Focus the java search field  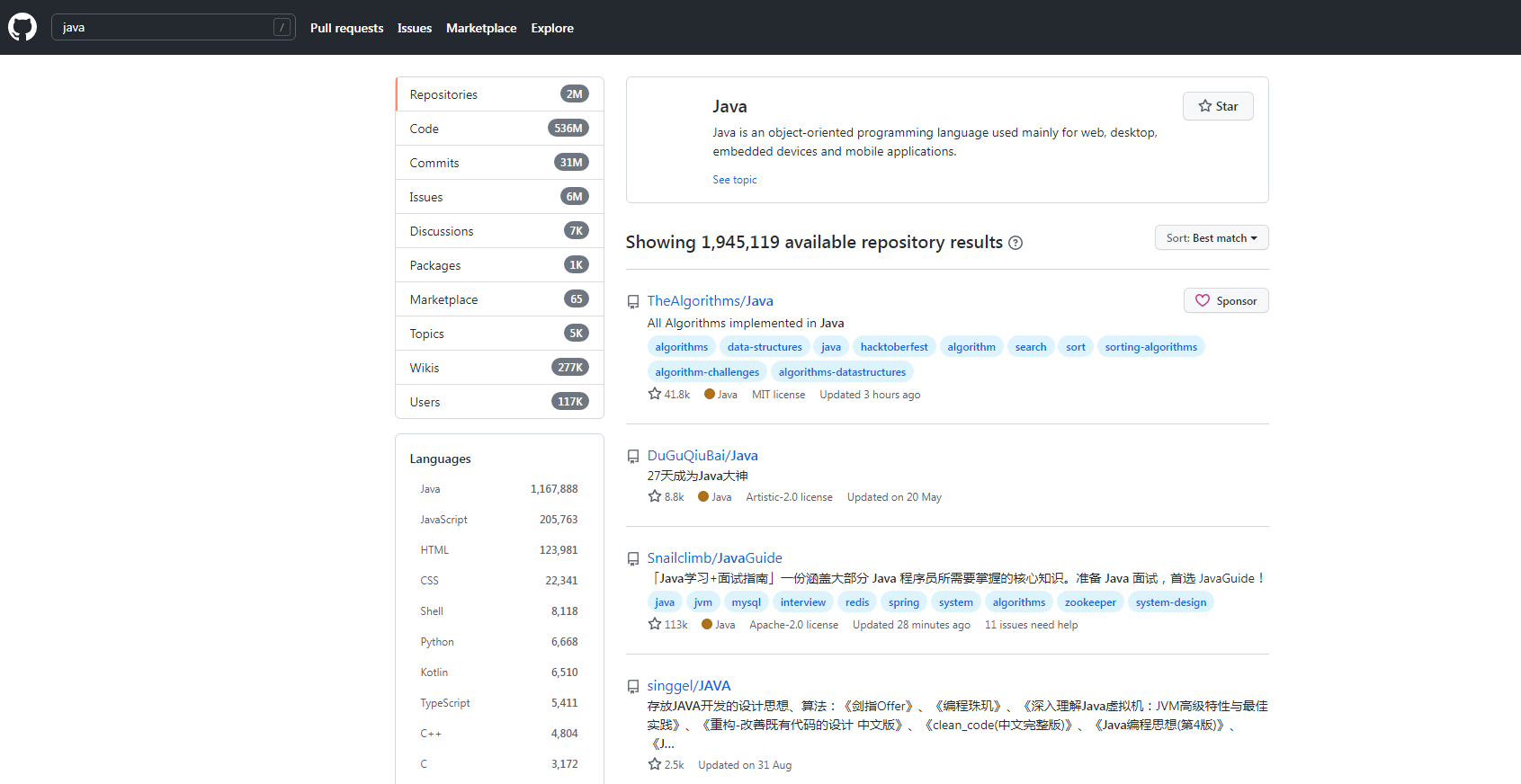pos(173,27)
